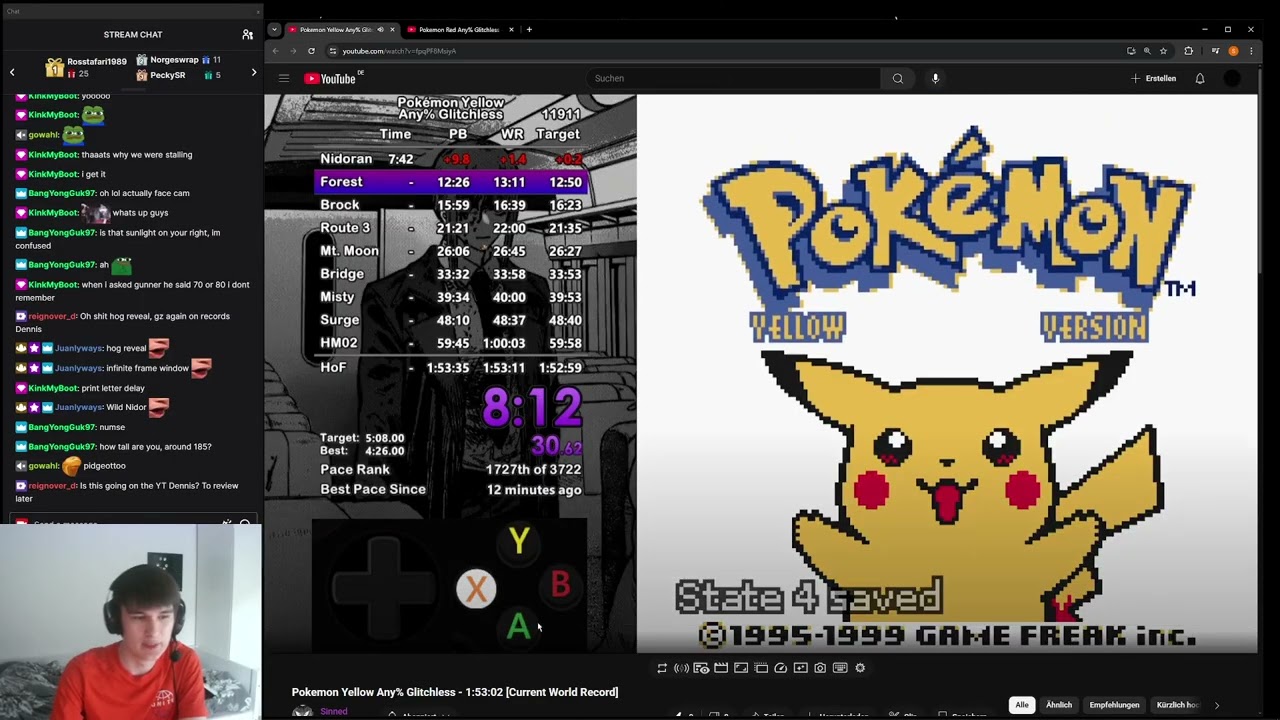The height and width of the screenshot is (720, 1280).
Task: Click the streamer webcam overlay
Action: (131, 623)
